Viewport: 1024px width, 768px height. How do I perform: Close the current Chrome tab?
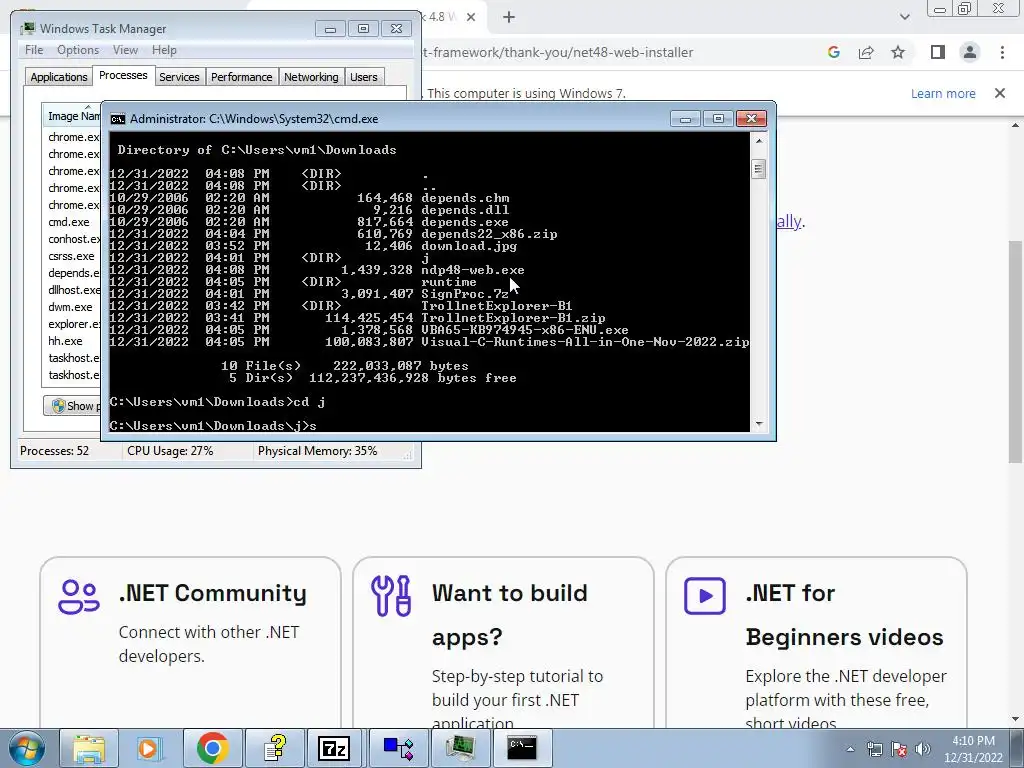(x=471, y=17)
